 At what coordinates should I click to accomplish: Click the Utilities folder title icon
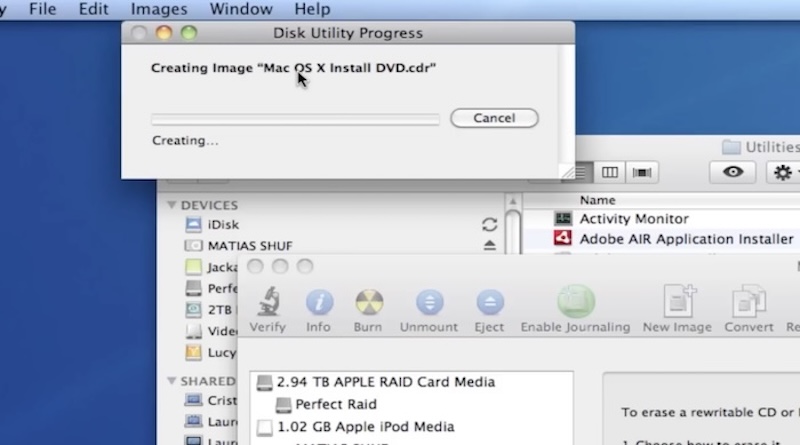731,147
